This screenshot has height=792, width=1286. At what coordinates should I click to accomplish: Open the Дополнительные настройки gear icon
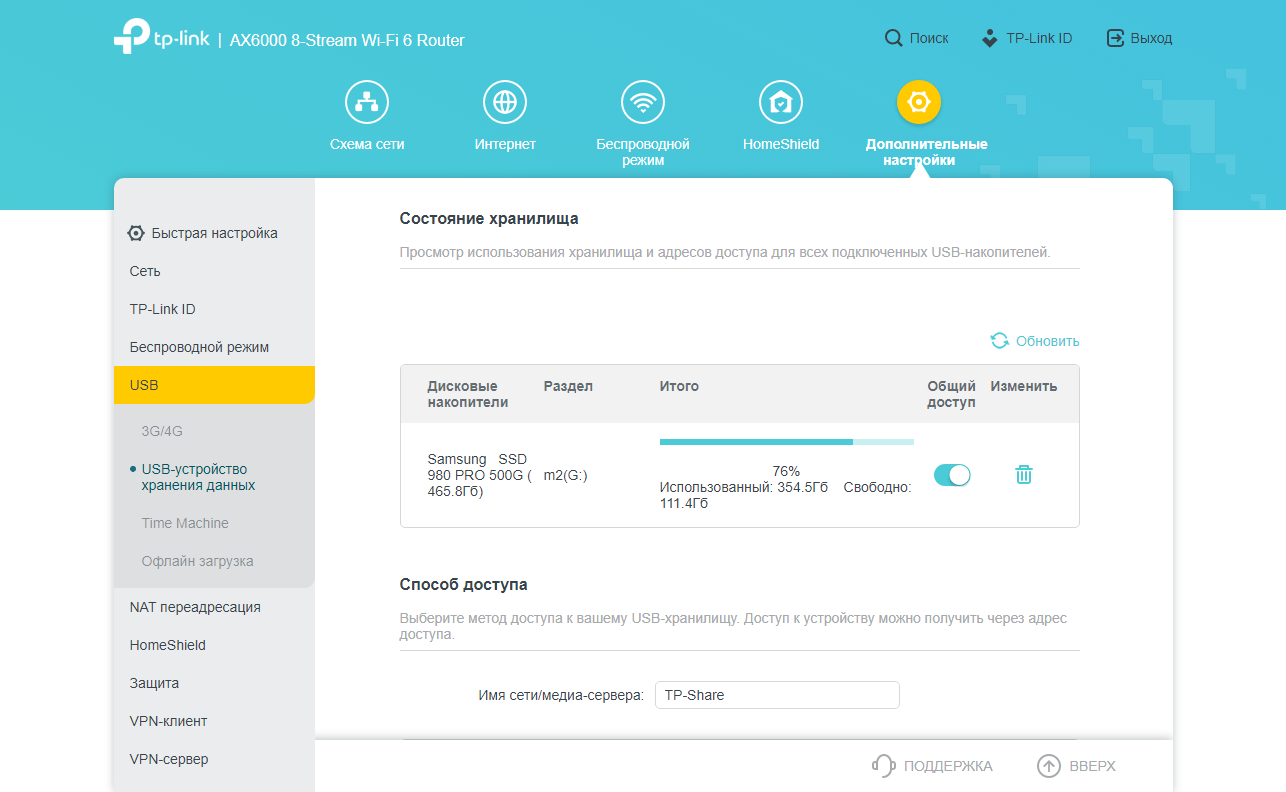[x=919, y=102]
